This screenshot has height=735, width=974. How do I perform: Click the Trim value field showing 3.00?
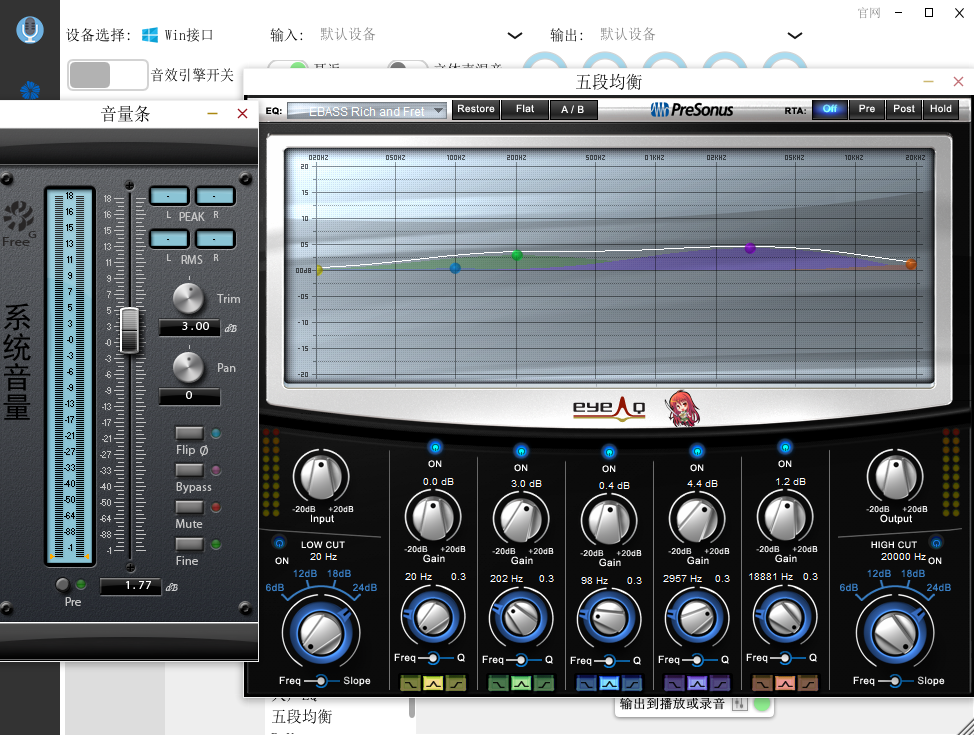point(190,327)
